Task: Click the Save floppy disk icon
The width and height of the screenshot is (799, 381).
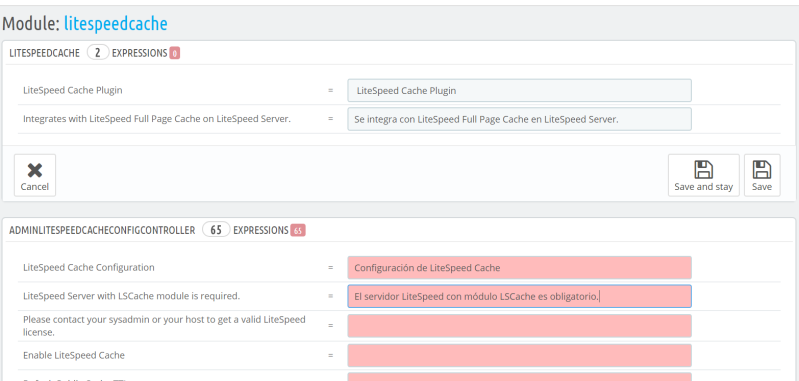Action: pyautogui.click(x=762, y=170)
